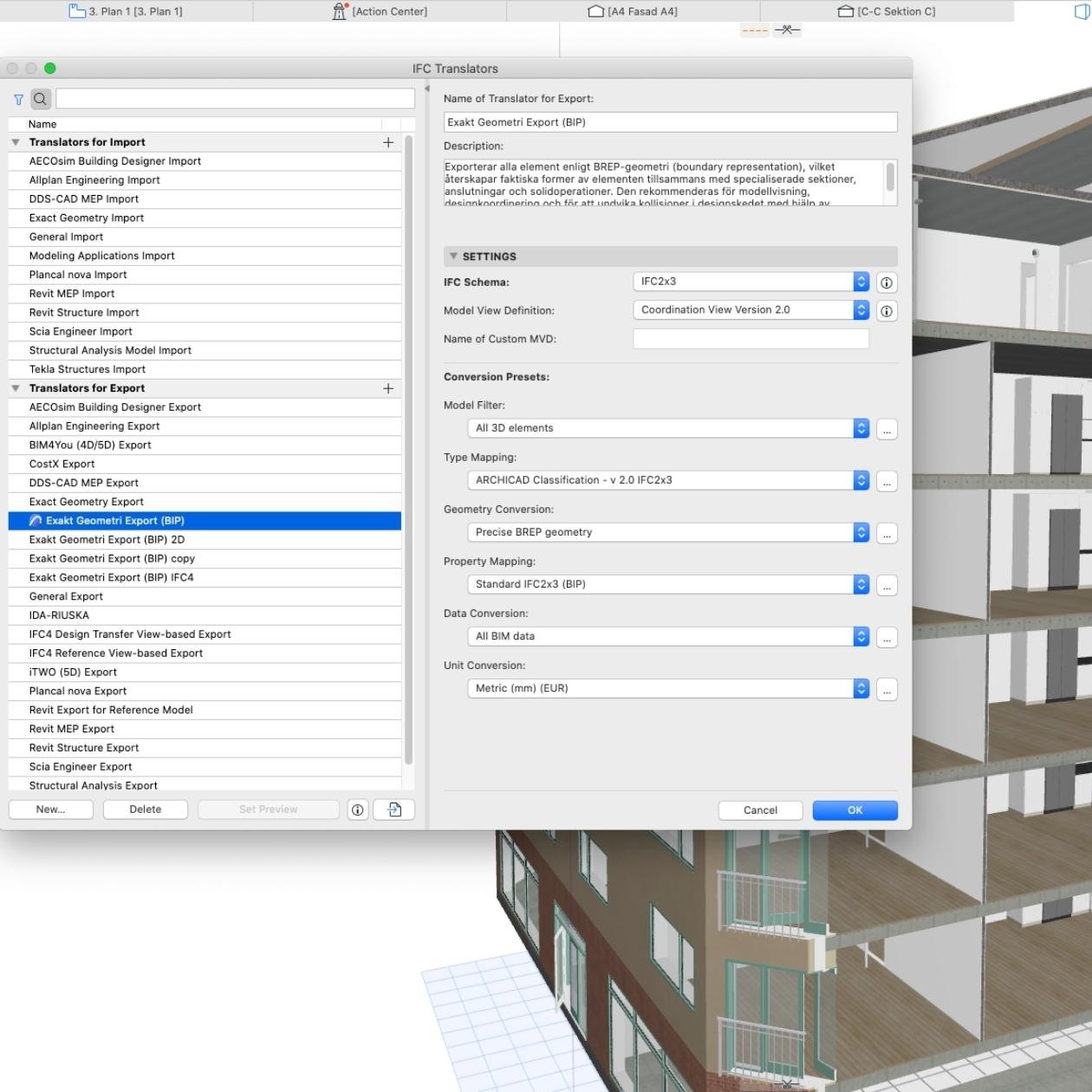
Task: Click the Name of Custom MVD field
Action: click(x=751, y=339)
